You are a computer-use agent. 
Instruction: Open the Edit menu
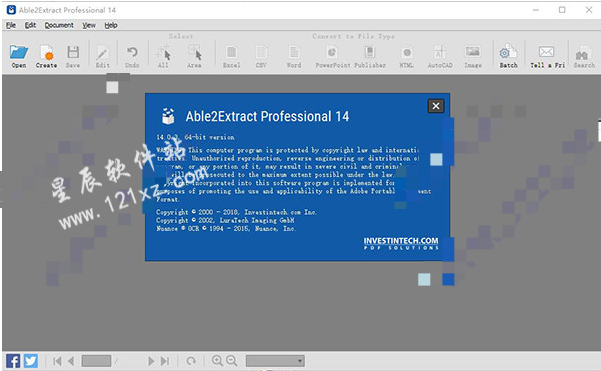30,25
